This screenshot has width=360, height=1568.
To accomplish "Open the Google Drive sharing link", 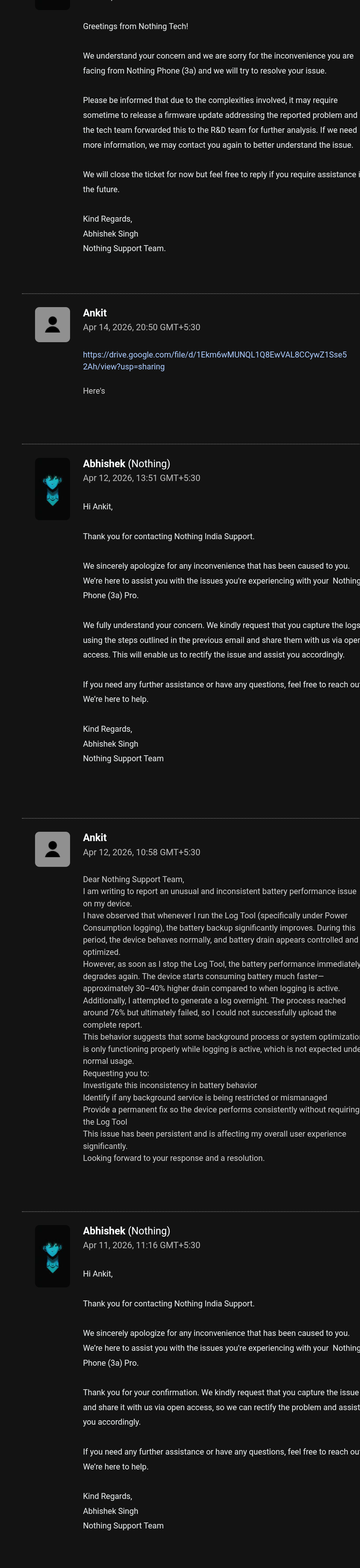I will (215, 360).
